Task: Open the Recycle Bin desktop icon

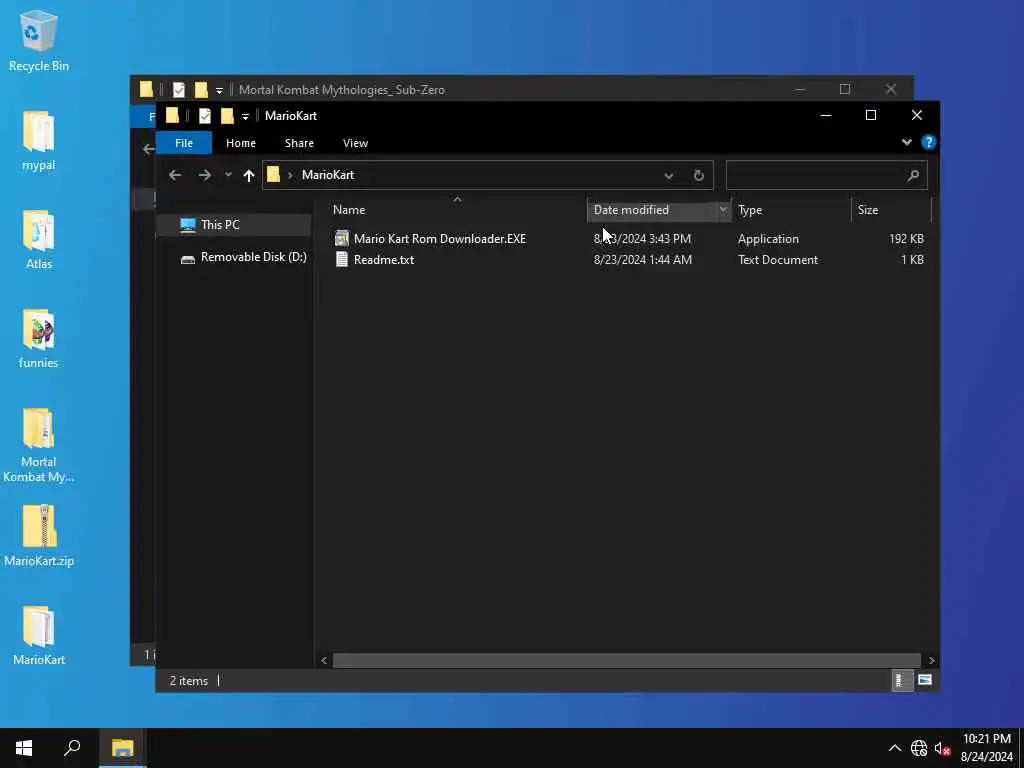Action: click(x=39, y=40)
